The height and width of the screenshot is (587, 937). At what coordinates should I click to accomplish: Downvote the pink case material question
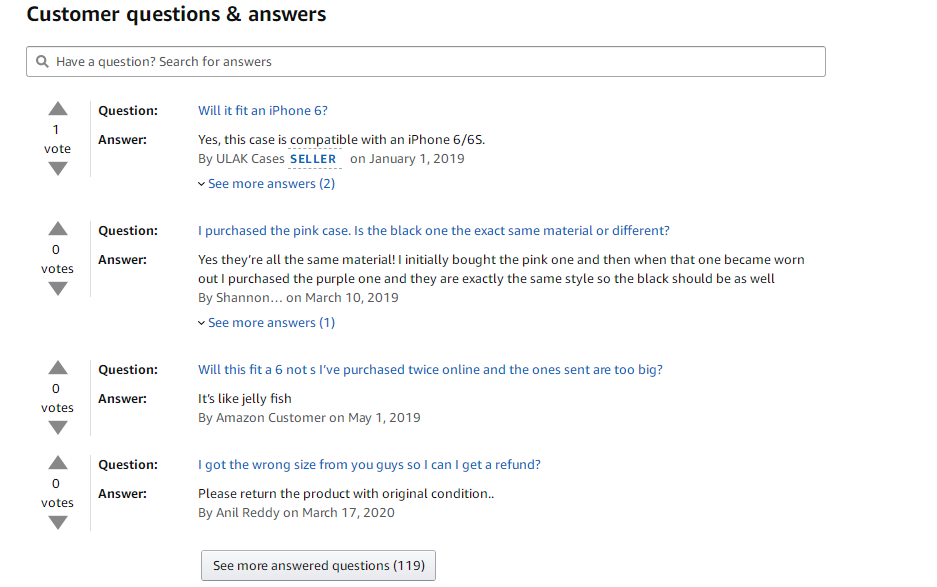(x=58, y=289)
